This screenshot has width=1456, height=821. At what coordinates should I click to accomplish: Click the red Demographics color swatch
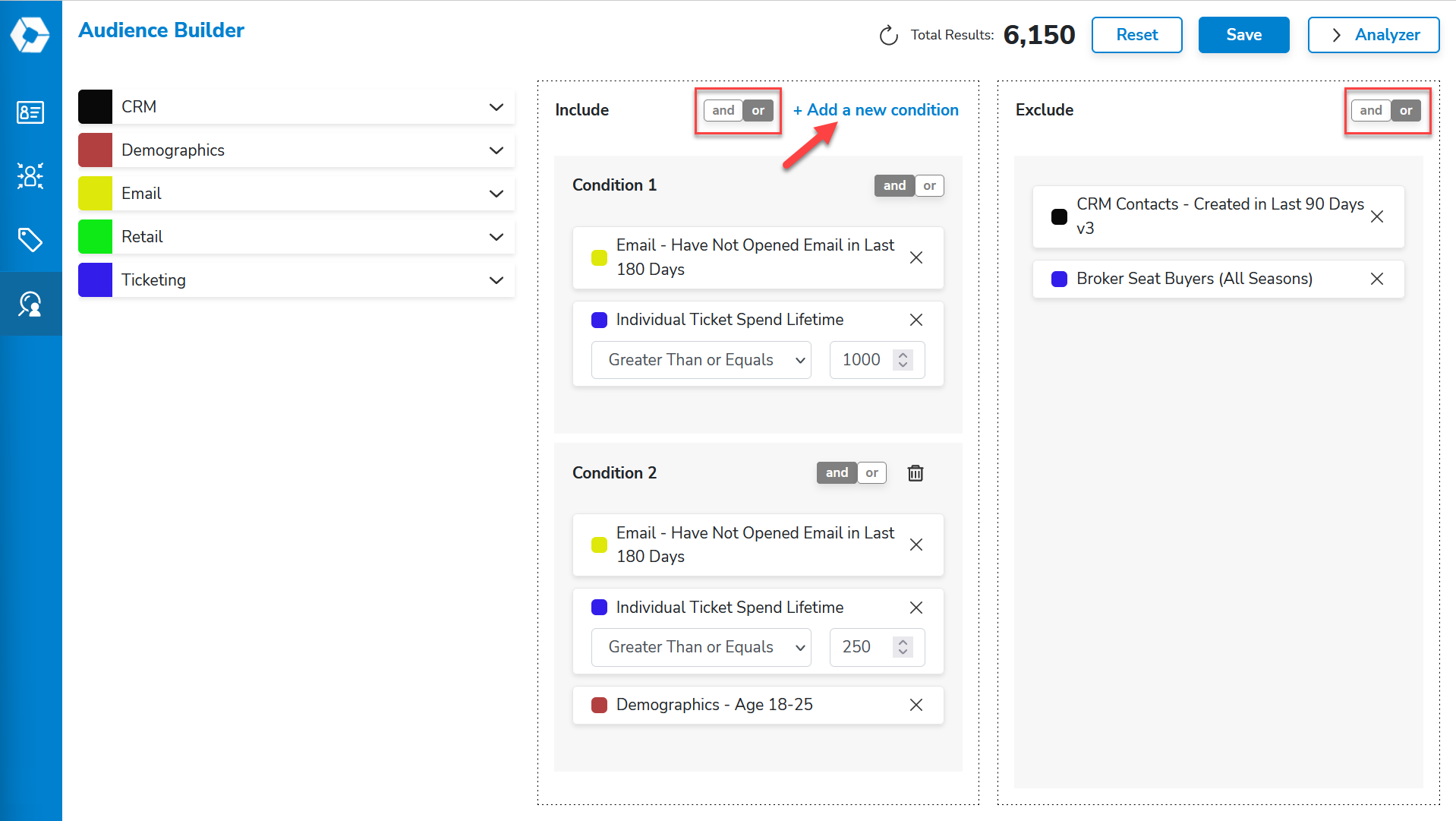95,150
